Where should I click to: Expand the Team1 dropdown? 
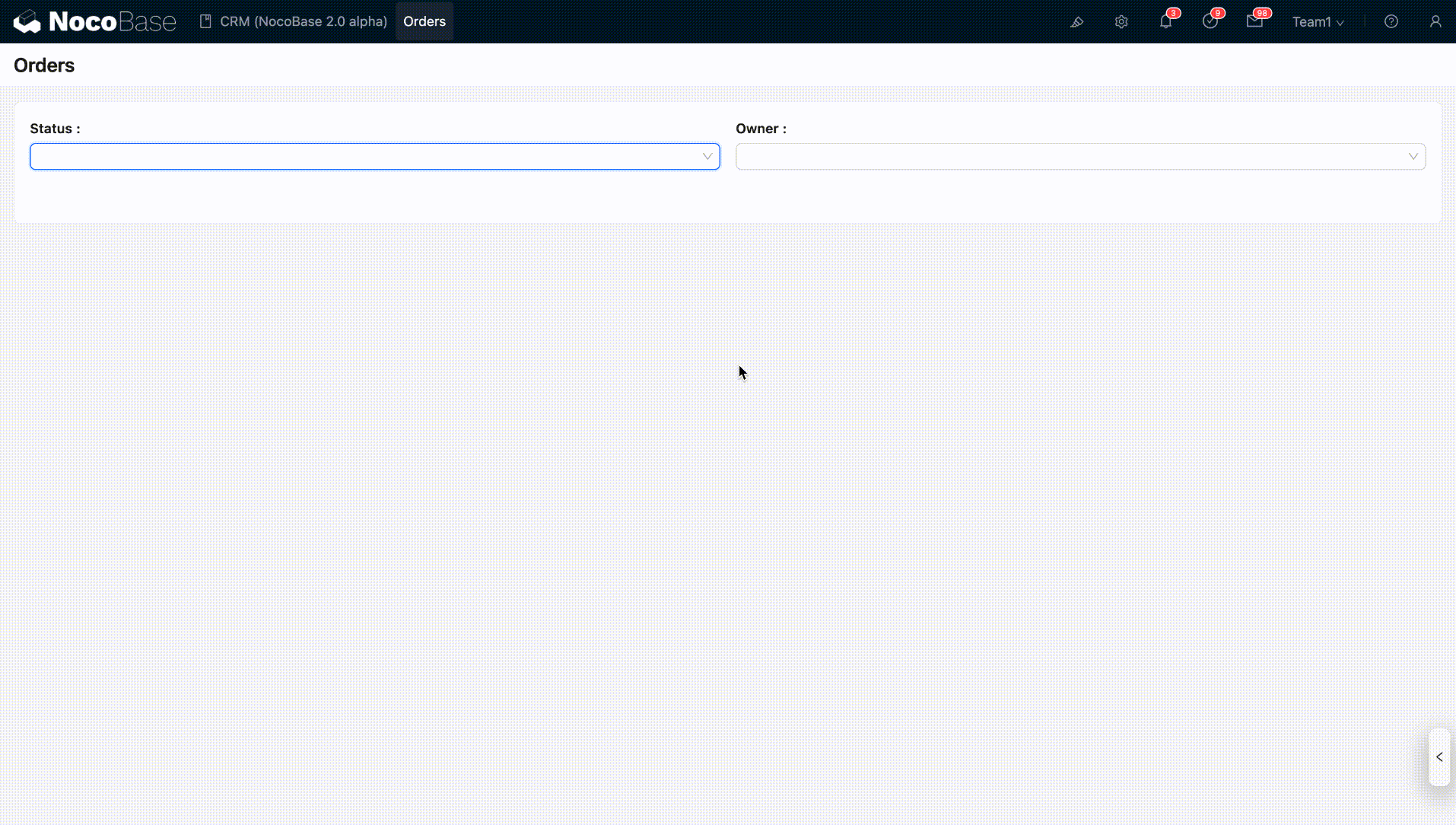[1318, 22]
